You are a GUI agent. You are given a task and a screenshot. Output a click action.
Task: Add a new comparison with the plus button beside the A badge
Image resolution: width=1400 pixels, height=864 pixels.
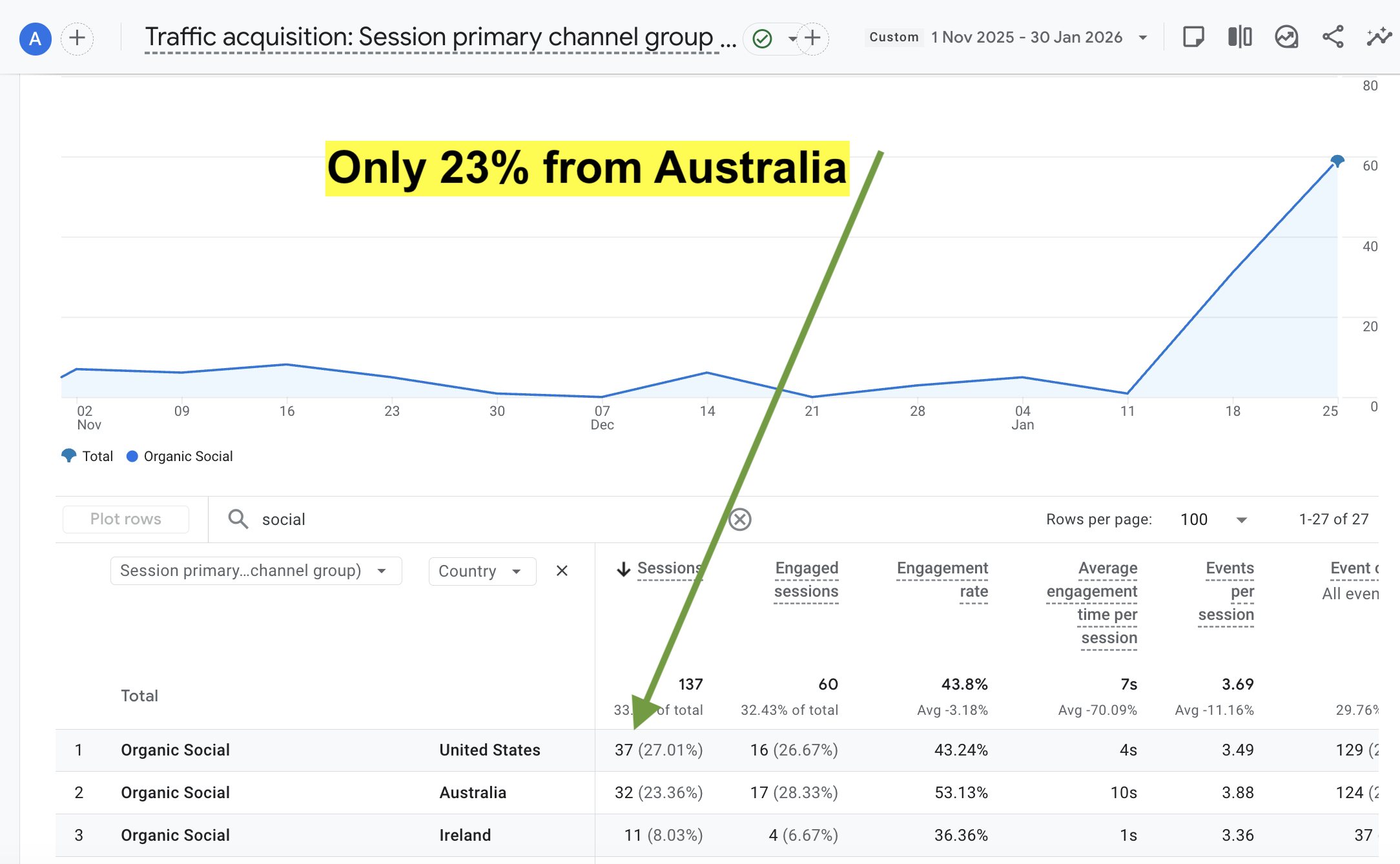tap(77, 38)
